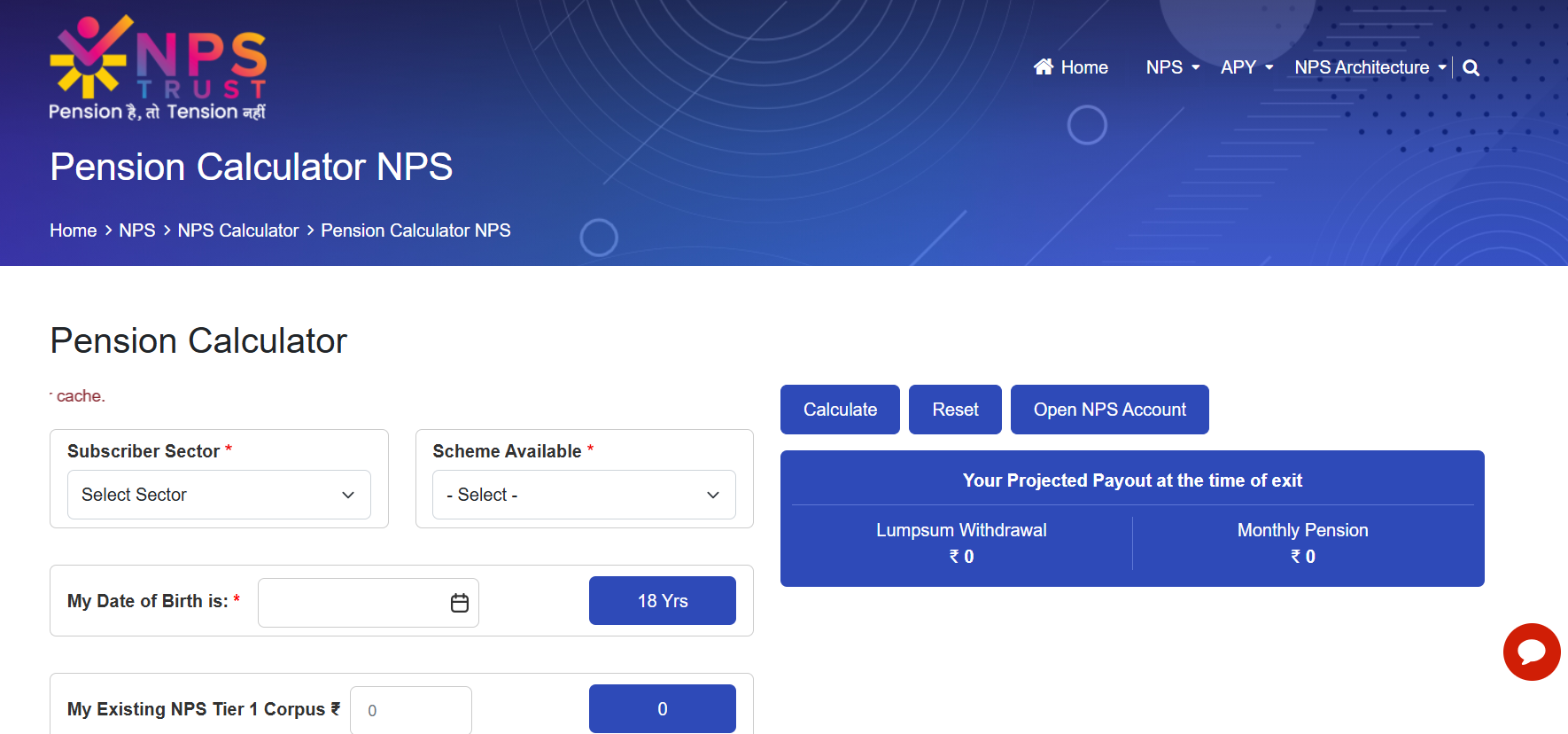Open the Scheme Available dropdown
Screen dimensions: 1568x734
pos(584,495)
